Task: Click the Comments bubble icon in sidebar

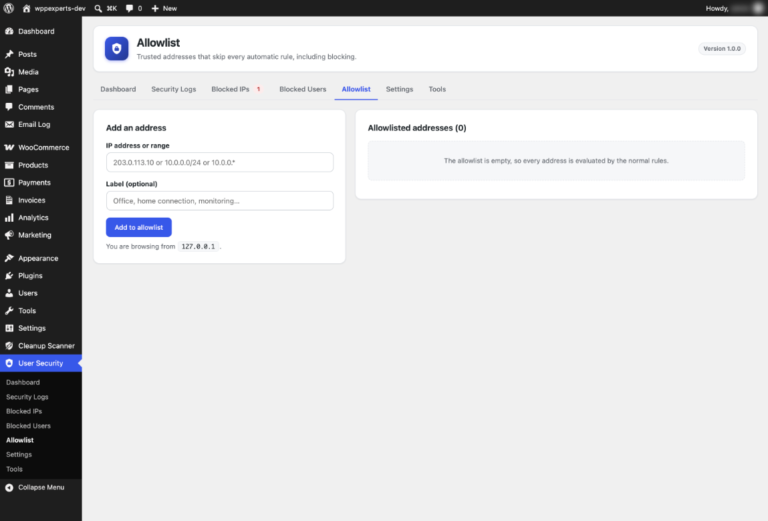Action: 9,107
